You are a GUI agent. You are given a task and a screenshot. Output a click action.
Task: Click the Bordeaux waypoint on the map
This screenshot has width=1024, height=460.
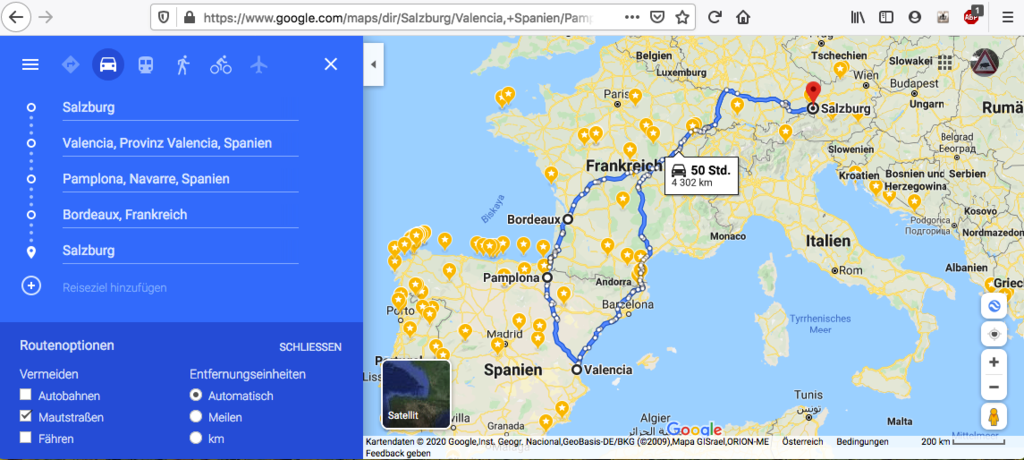click(568, 220)
